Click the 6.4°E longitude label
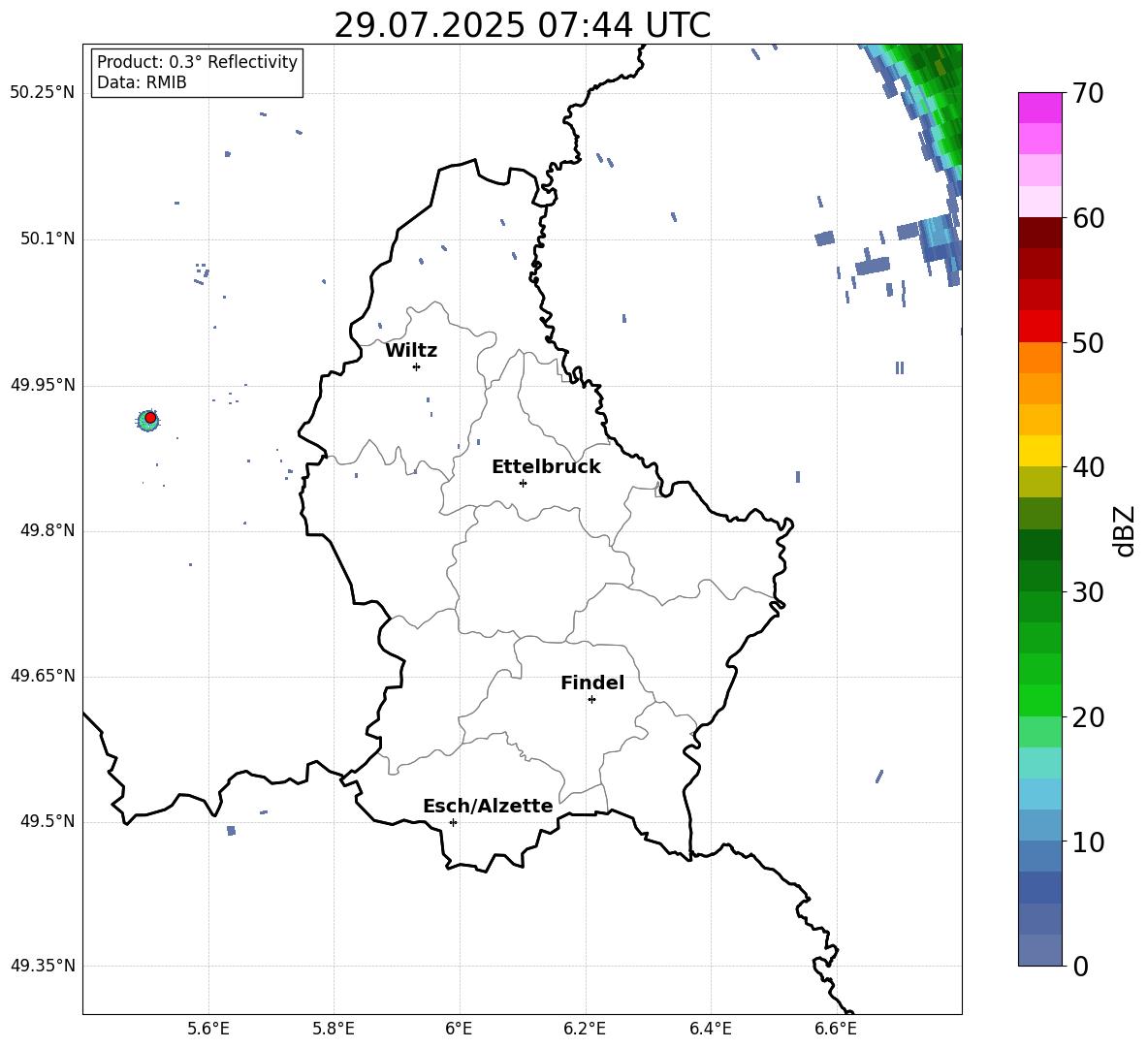1148x1048 pixels. [710, 1029]
